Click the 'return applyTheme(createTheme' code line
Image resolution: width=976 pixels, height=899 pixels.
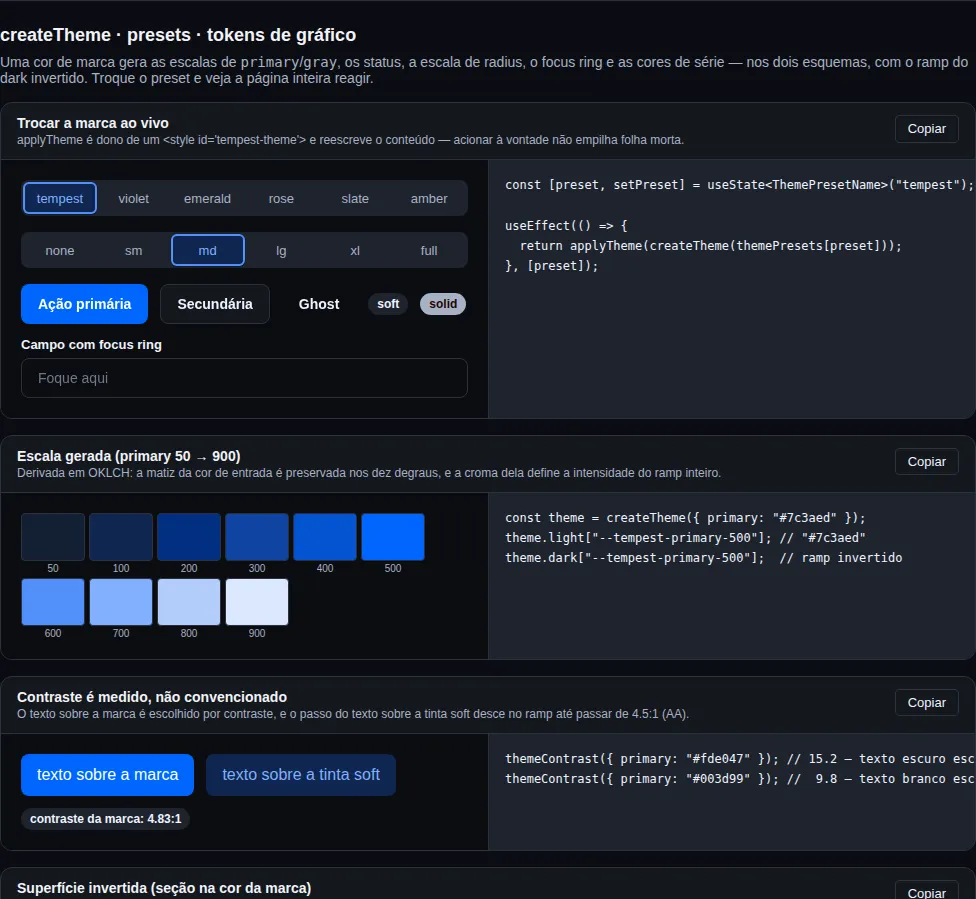click(x=710, y=245)
